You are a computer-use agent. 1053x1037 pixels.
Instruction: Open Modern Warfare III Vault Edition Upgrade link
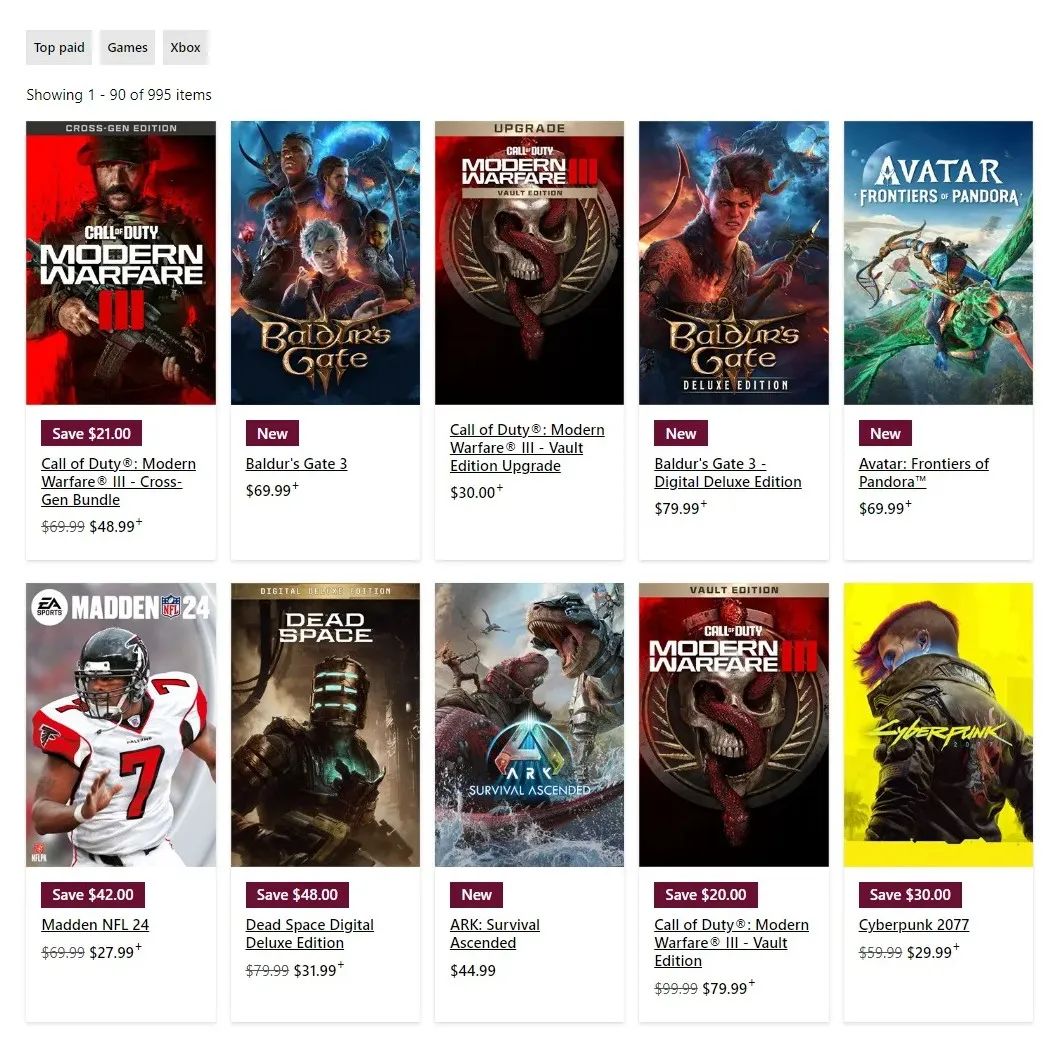[527, 447]
